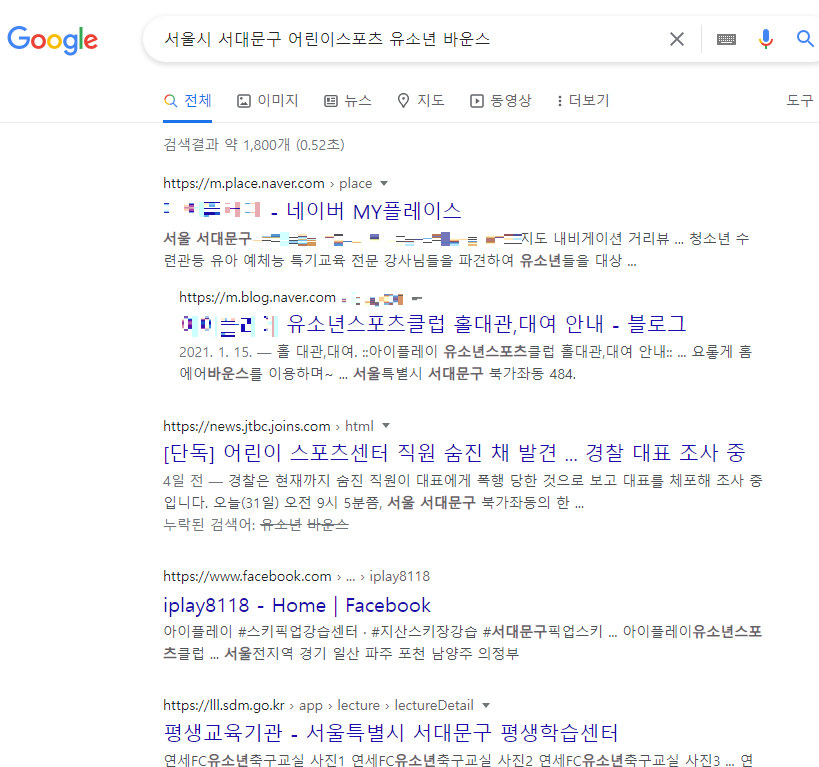Expand arrow beside m.place.naver.com URL
This screenshot has height=767, width=819.
click(384, 183)
